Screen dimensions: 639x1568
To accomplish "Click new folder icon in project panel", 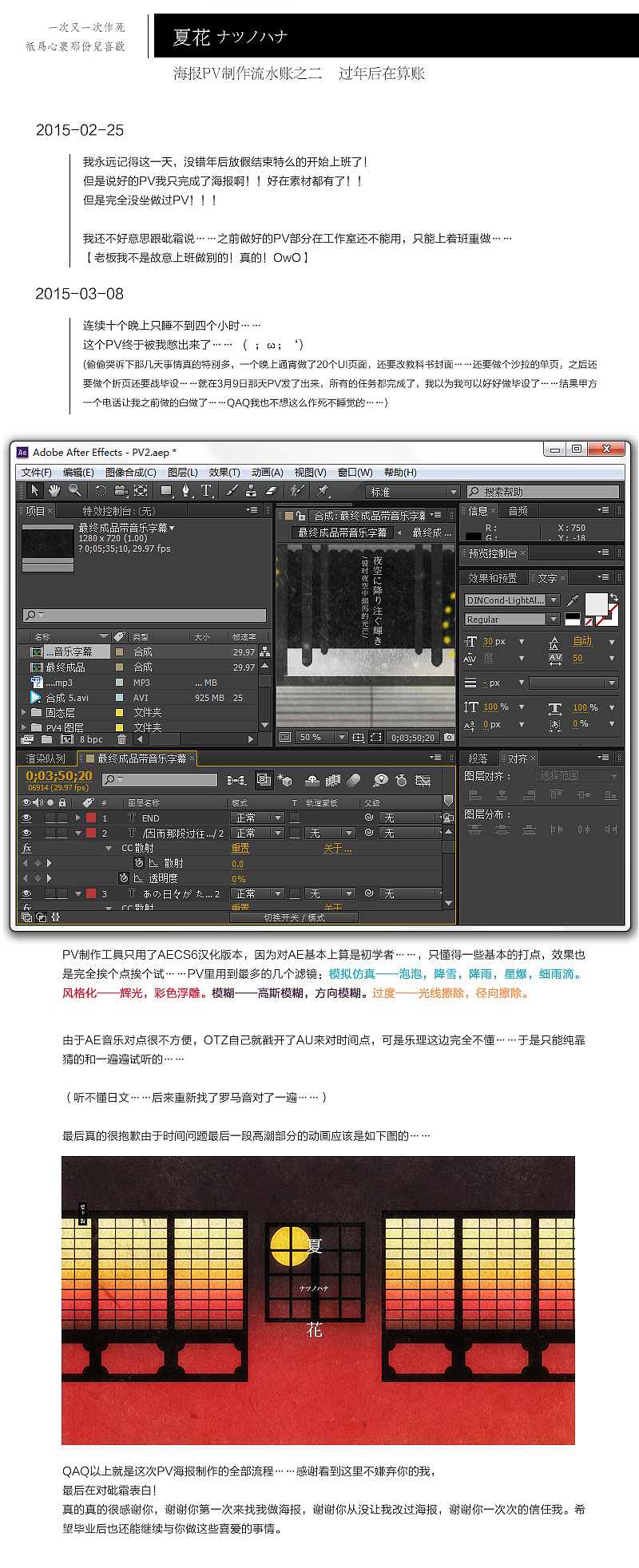I will click(x=47, y=739).
